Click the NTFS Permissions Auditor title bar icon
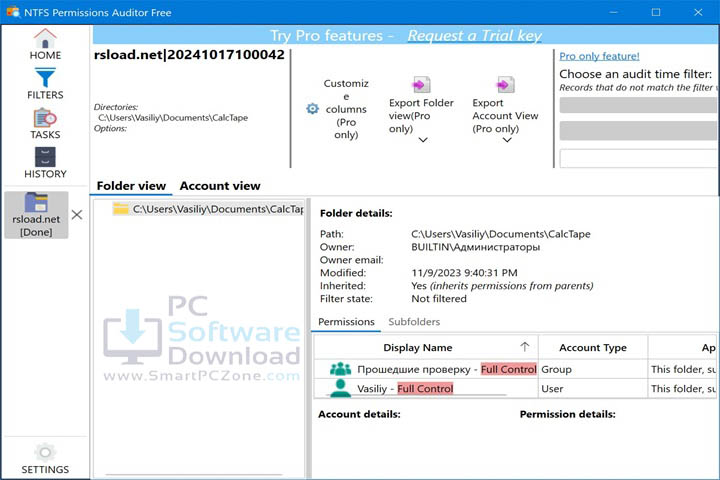 [12, 12]
